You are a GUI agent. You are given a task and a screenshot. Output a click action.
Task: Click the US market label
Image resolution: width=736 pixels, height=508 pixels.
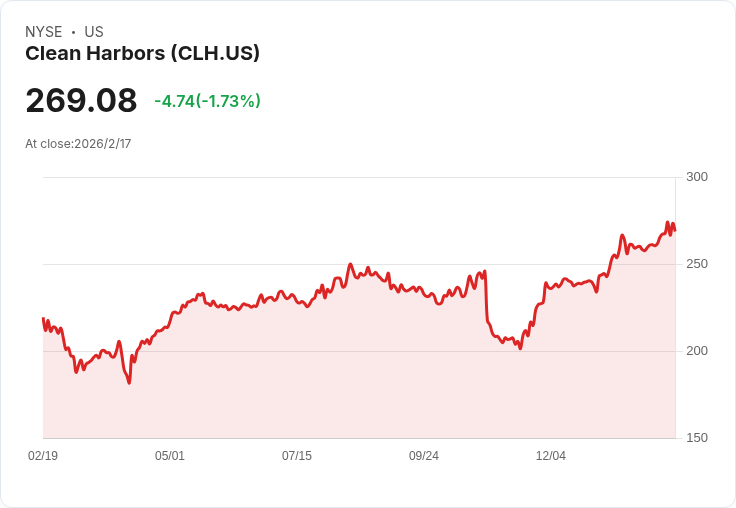[x=94, y=32]
